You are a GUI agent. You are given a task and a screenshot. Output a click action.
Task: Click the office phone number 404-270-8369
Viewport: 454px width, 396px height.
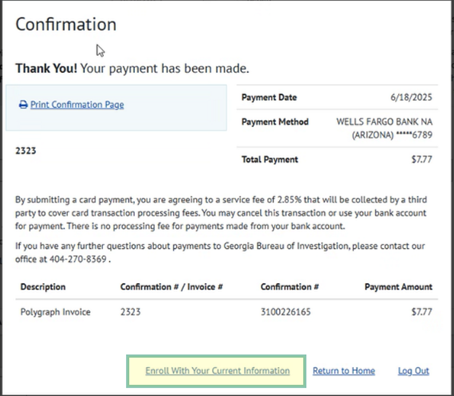coord(78,259)
